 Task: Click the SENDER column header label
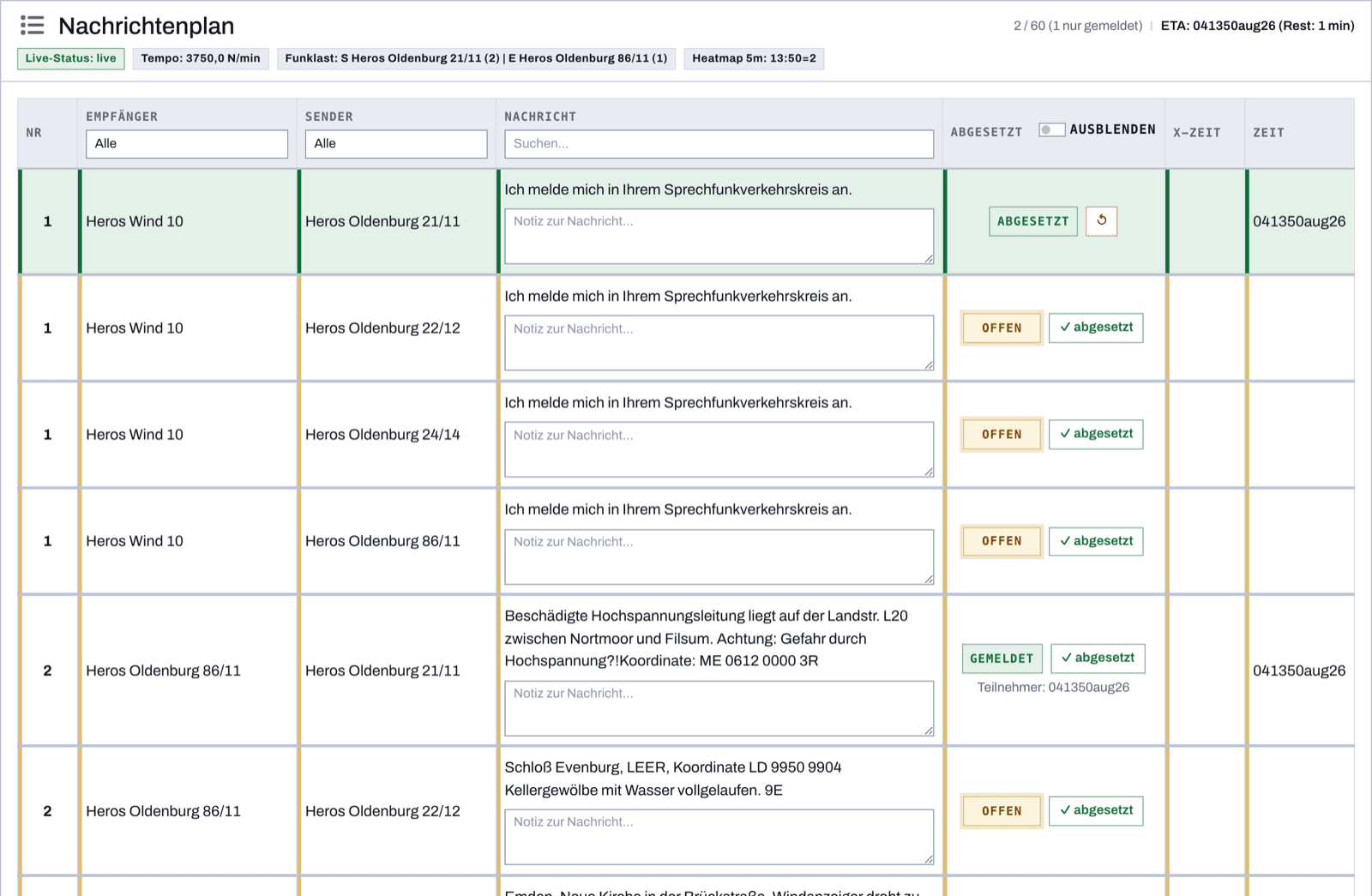pyautogui.click(x=329, y=117)
